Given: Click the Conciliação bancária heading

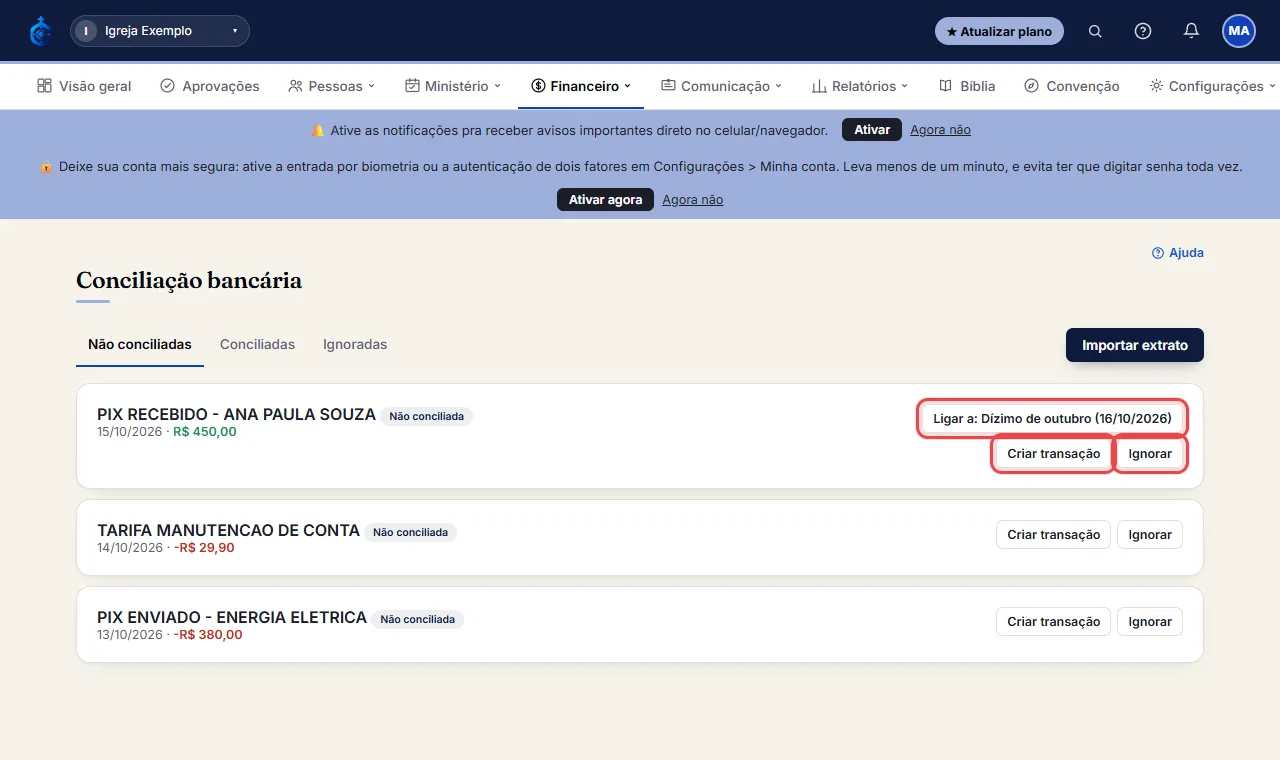Looking at the screenshot, I should coord(189,281).
